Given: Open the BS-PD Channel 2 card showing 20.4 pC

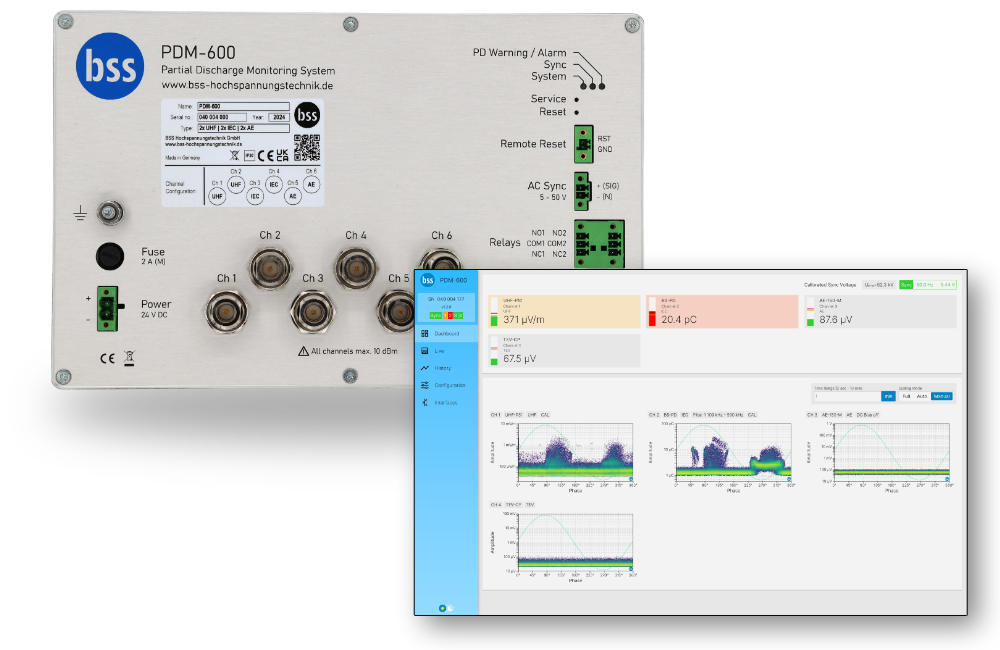Looking at the screenshot, I should 722,311.
